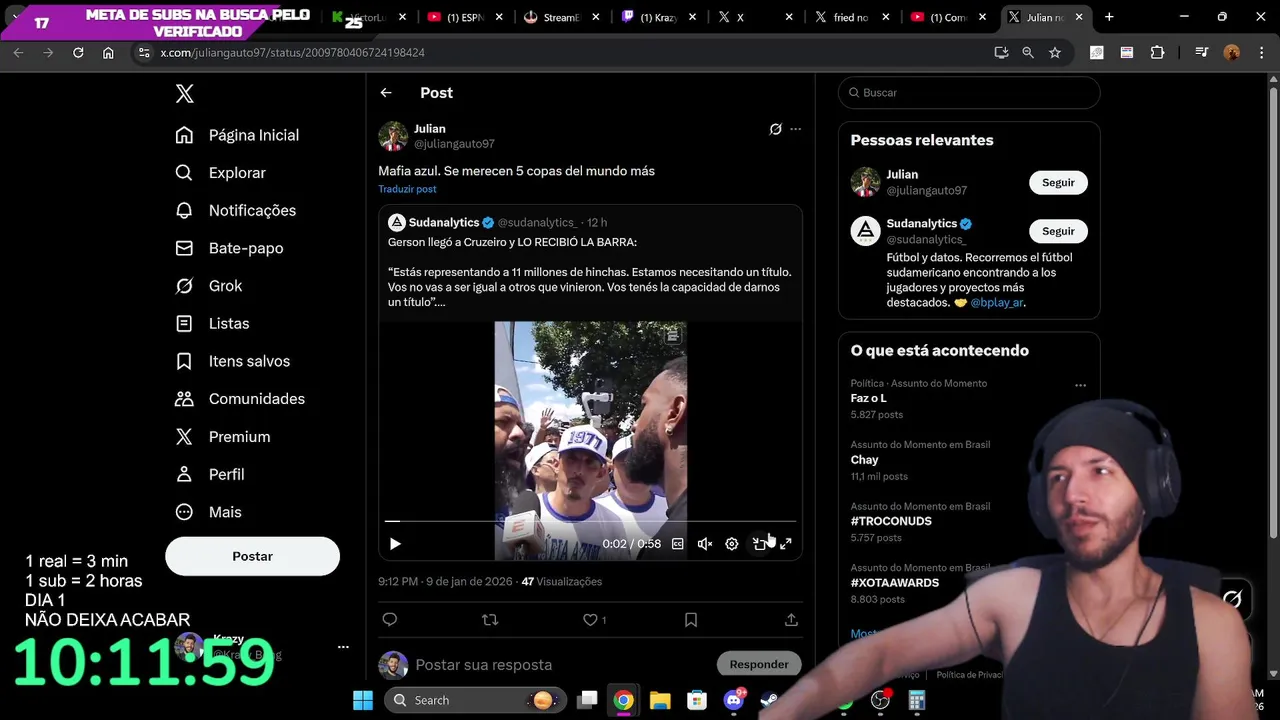The image size is (1280, 720).
Task: Toggle video captions
Action: [x=678, y=544]
